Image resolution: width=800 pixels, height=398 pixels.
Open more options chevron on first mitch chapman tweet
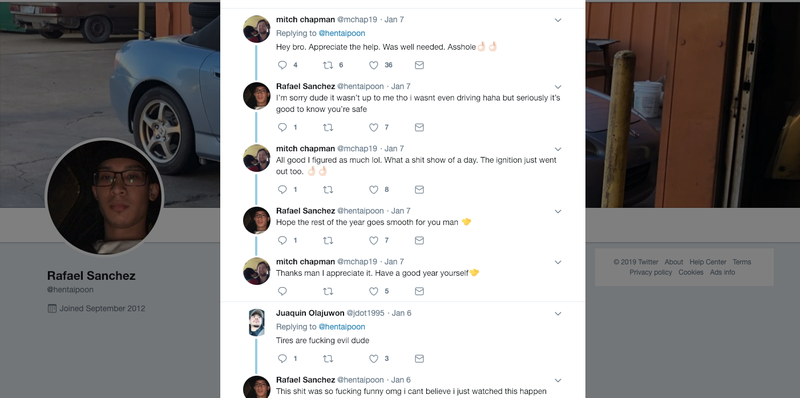(x=558, y=20)
